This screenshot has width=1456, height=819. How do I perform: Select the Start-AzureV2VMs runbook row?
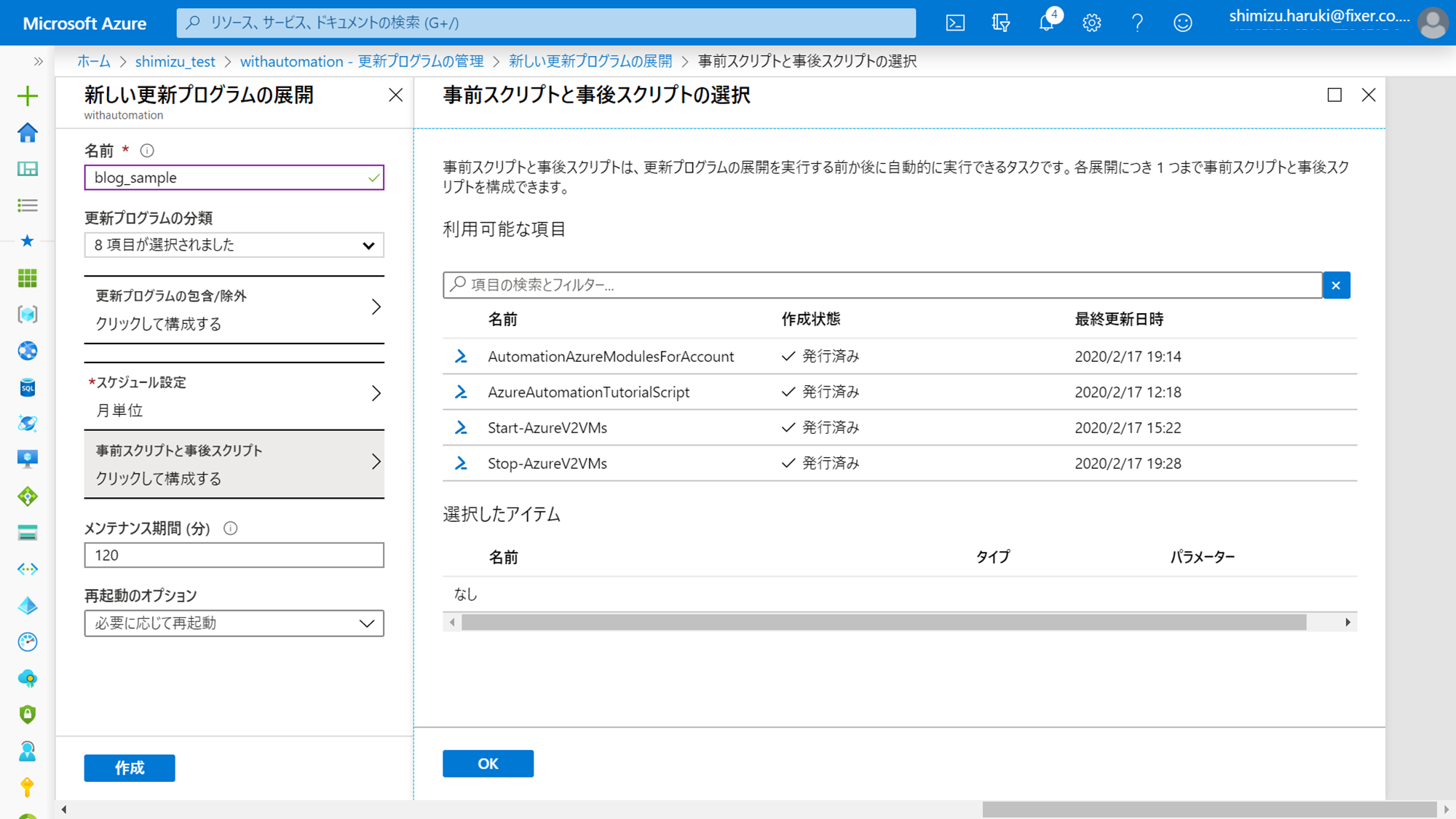point(547,427)
